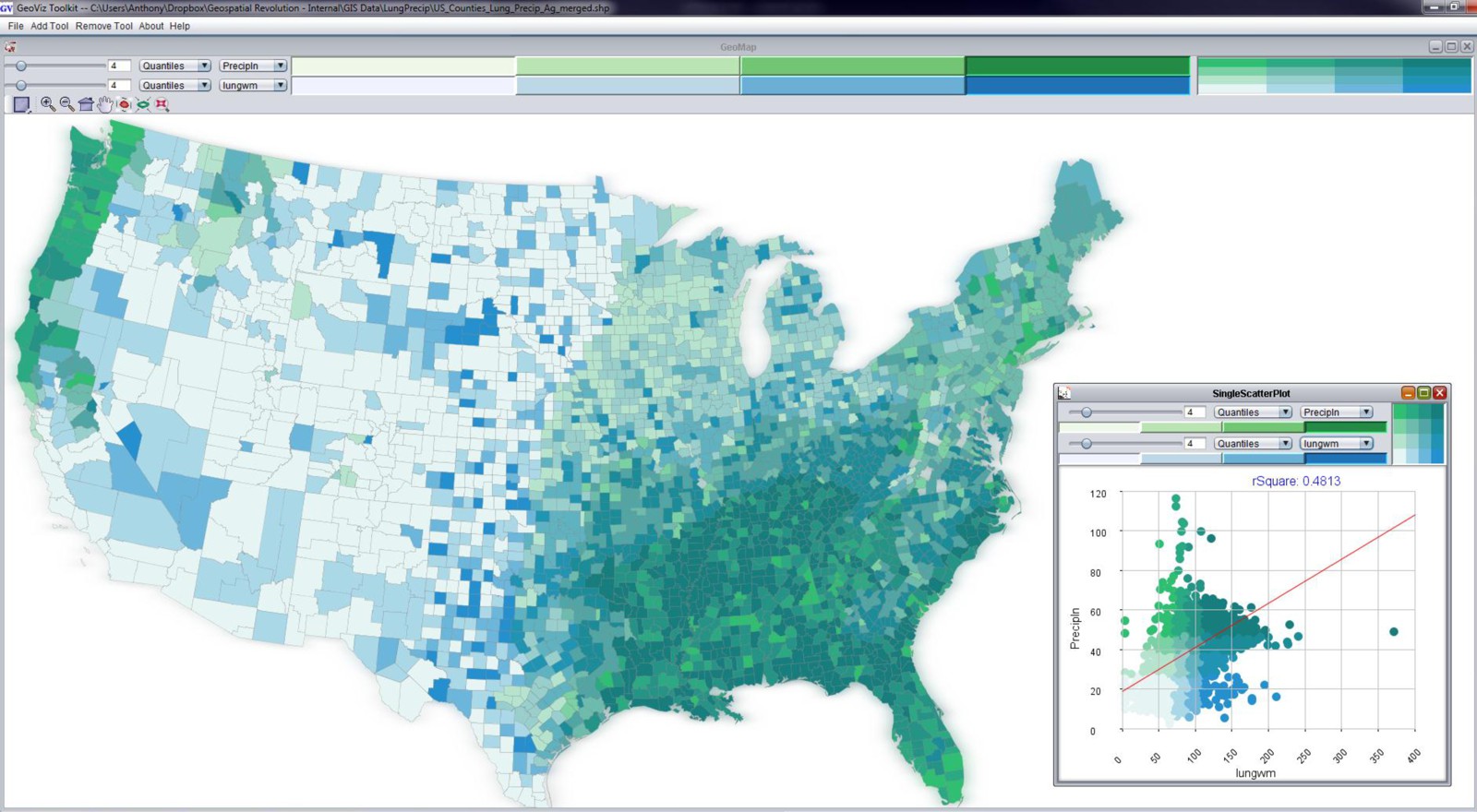This screenshot has width=1477, height=812.
Task: Click the home full-extent map icon
Action: 86,104
